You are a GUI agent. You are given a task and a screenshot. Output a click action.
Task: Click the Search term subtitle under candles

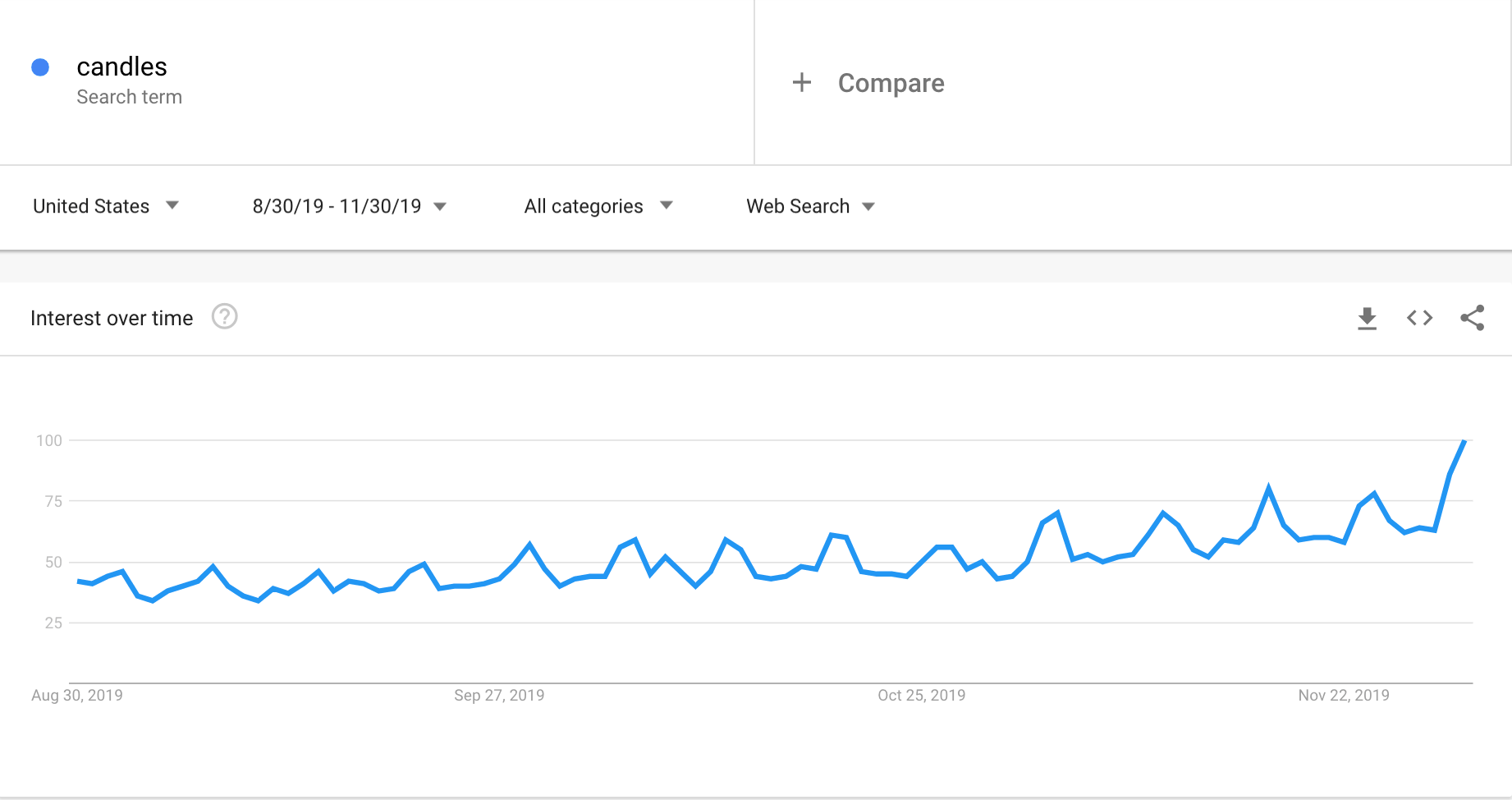point(129,97)
